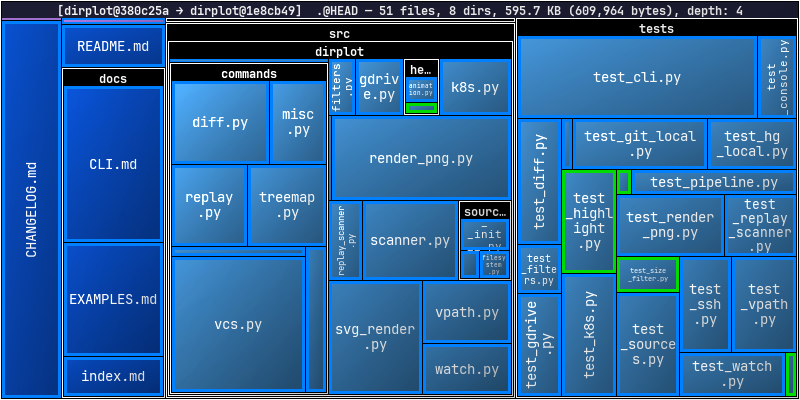Click the test_diff.py tile
The width and height of the screenshot is (800, 400).
click(540, 182)
